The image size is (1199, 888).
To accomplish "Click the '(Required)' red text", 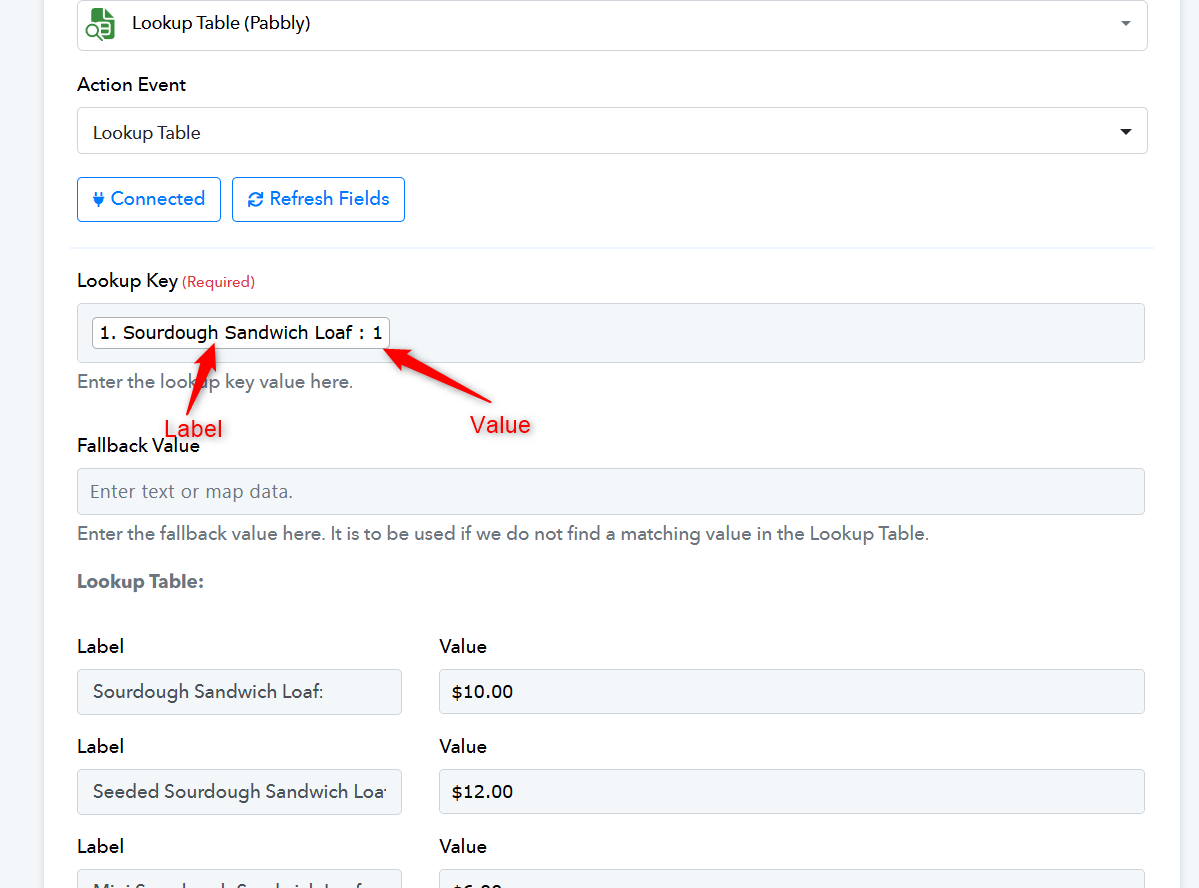I will coord(219,282).
